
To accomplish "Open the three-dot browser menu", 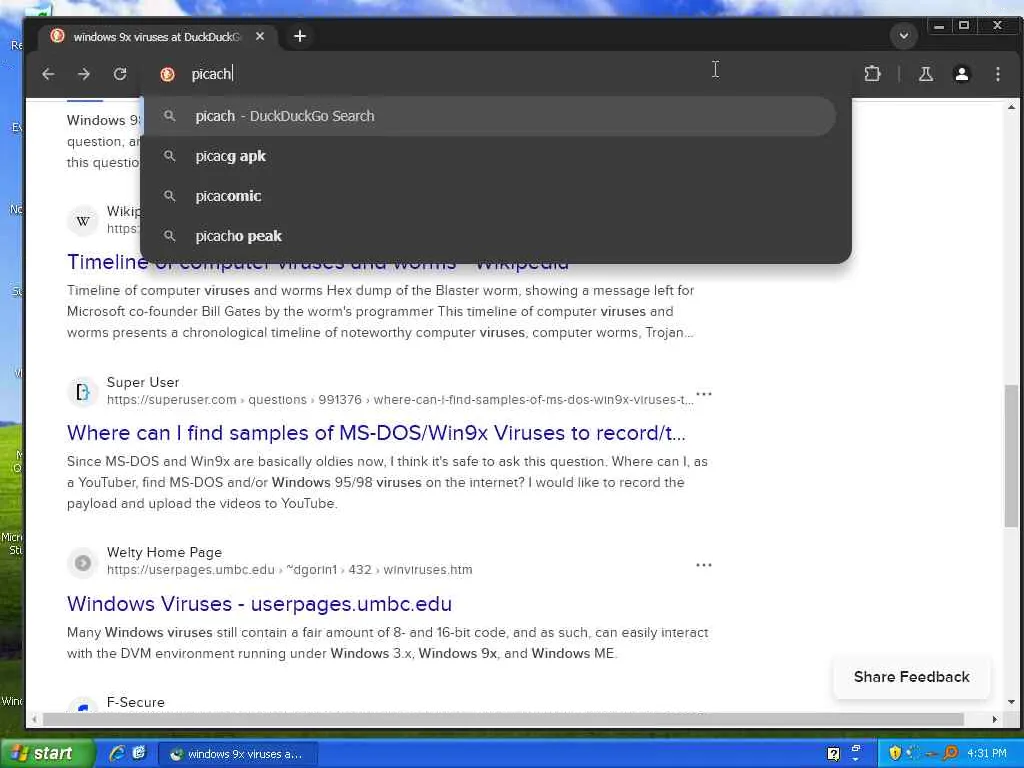I will (998, 74).
